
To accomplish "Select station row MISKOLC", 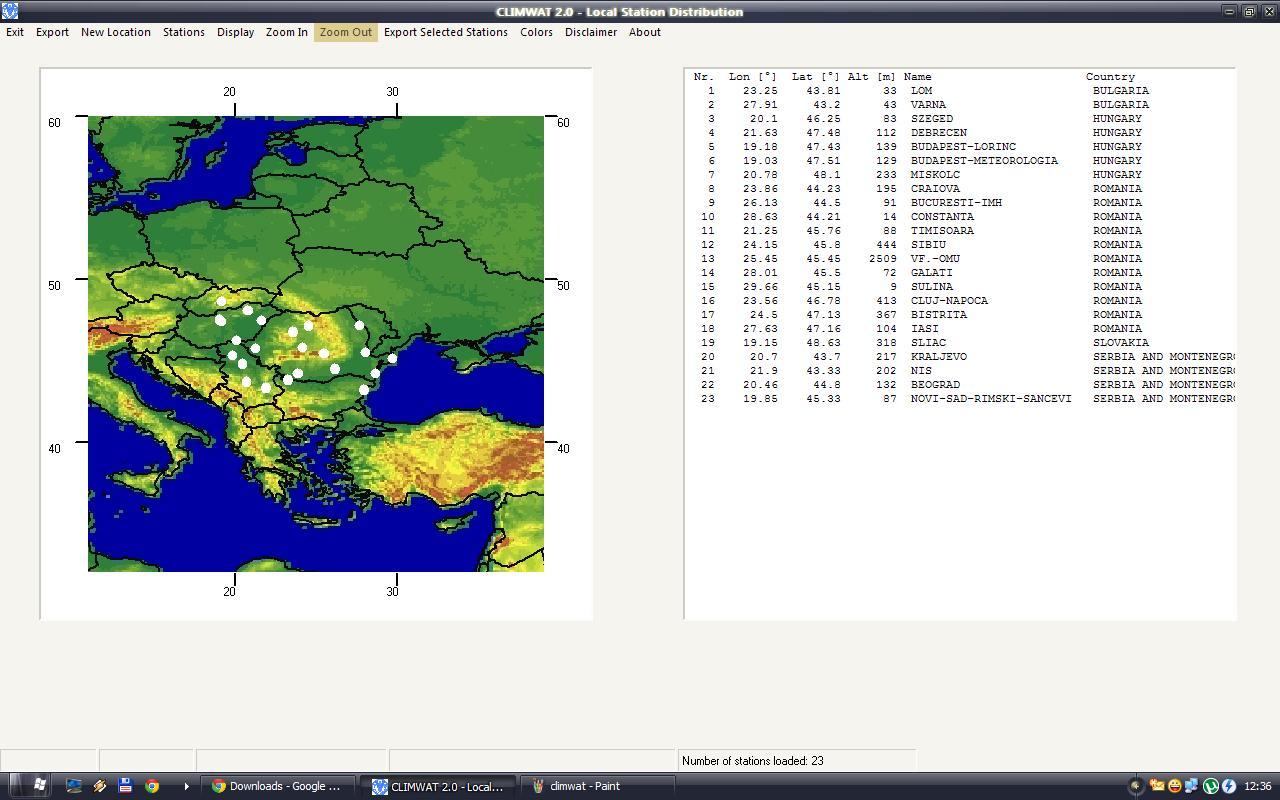I will click(x=960, y=174).
